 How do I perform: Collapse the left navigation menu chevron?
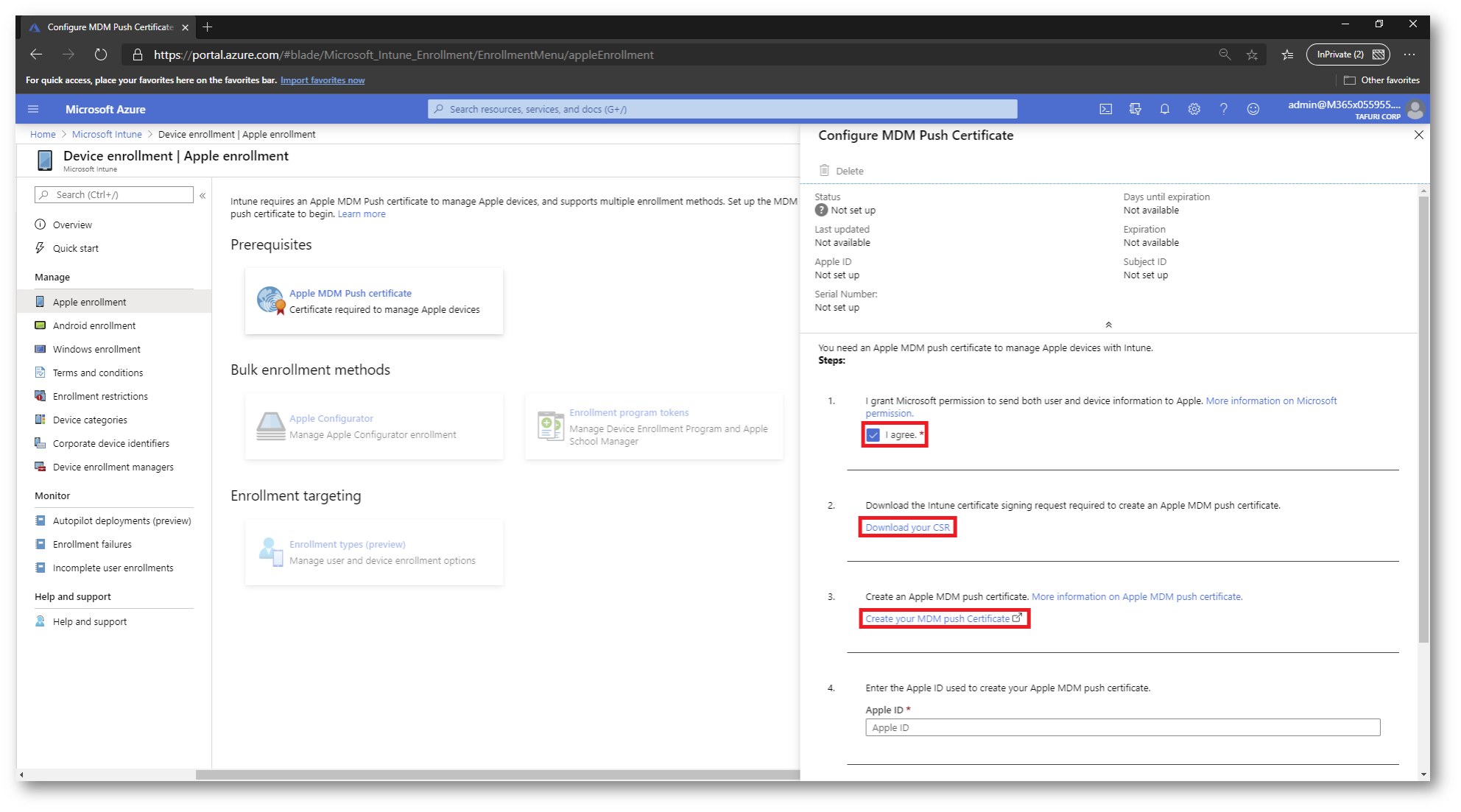click(203, 195)
